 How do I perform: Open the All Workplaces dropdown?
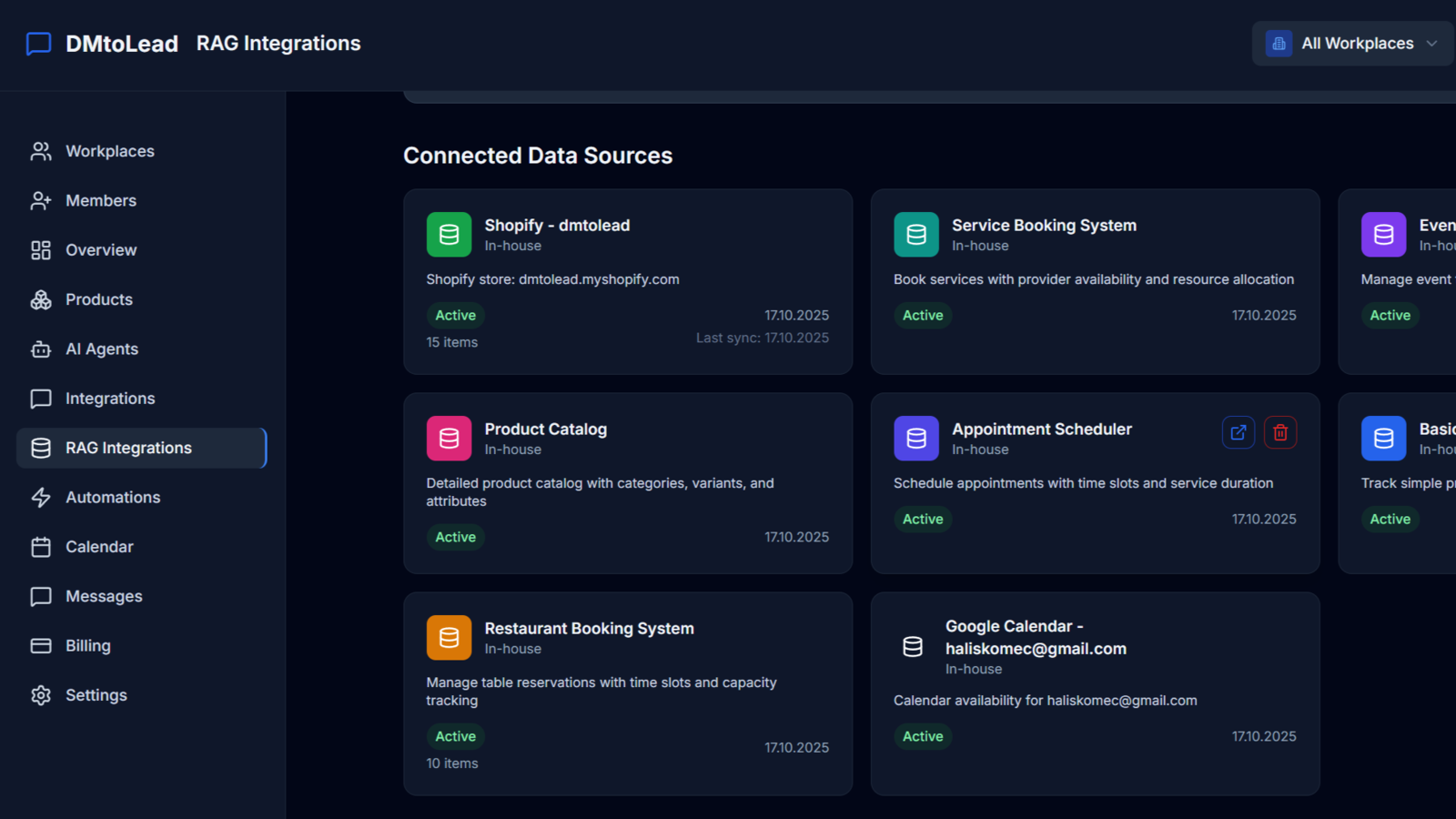pos(1354,44)
